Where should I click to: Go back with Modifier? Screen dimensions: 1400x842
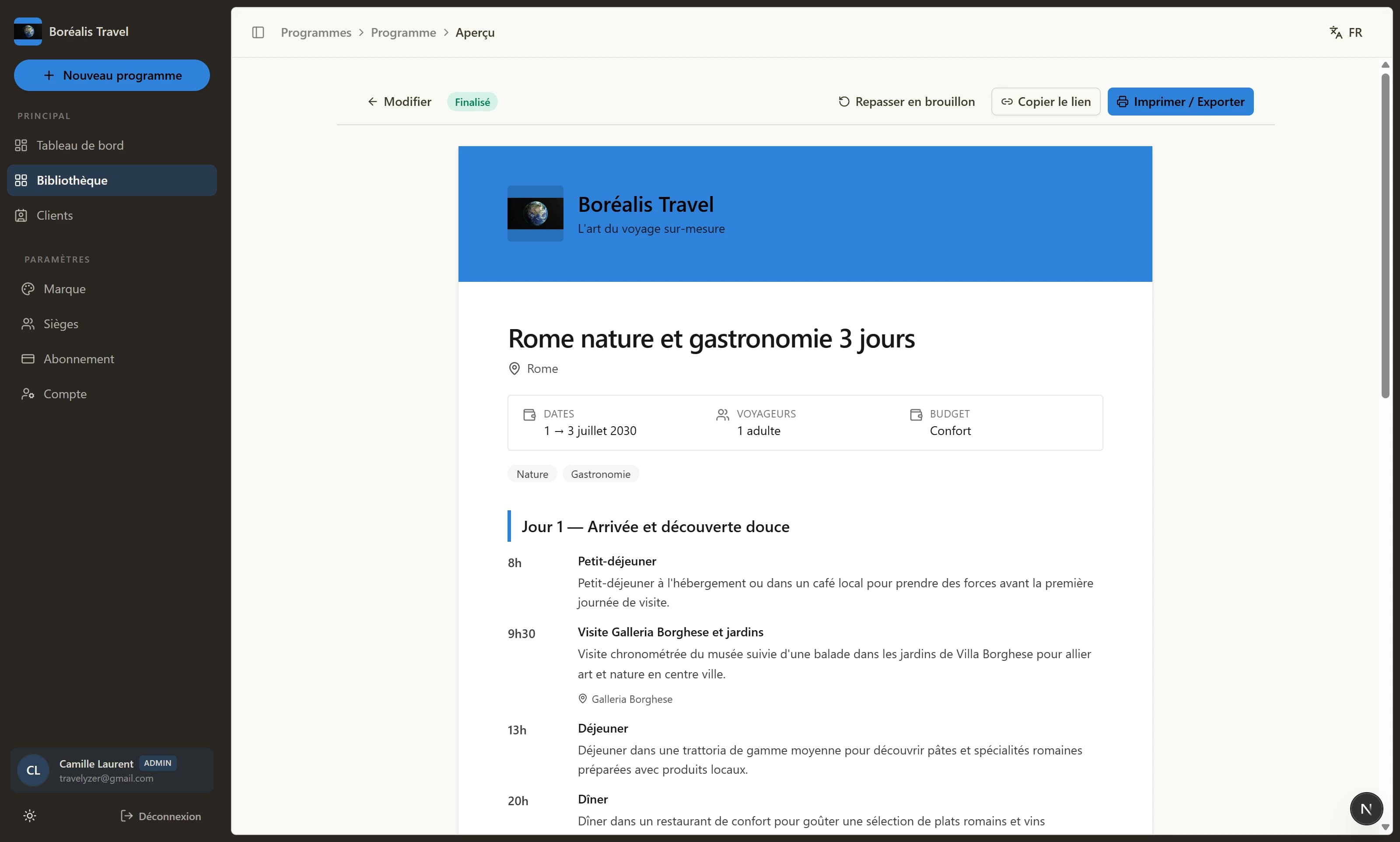[x=400, y=102]
